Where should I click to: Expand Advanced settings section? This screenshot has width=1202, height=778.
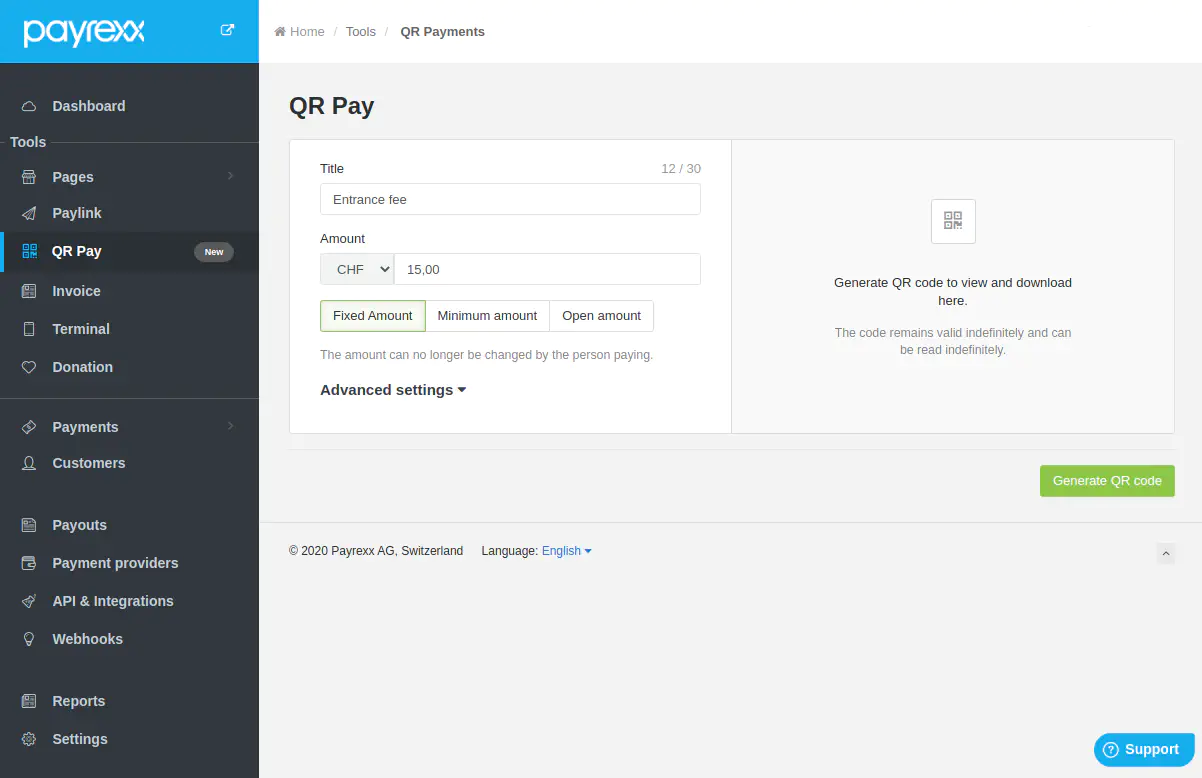tap(393, 390)
